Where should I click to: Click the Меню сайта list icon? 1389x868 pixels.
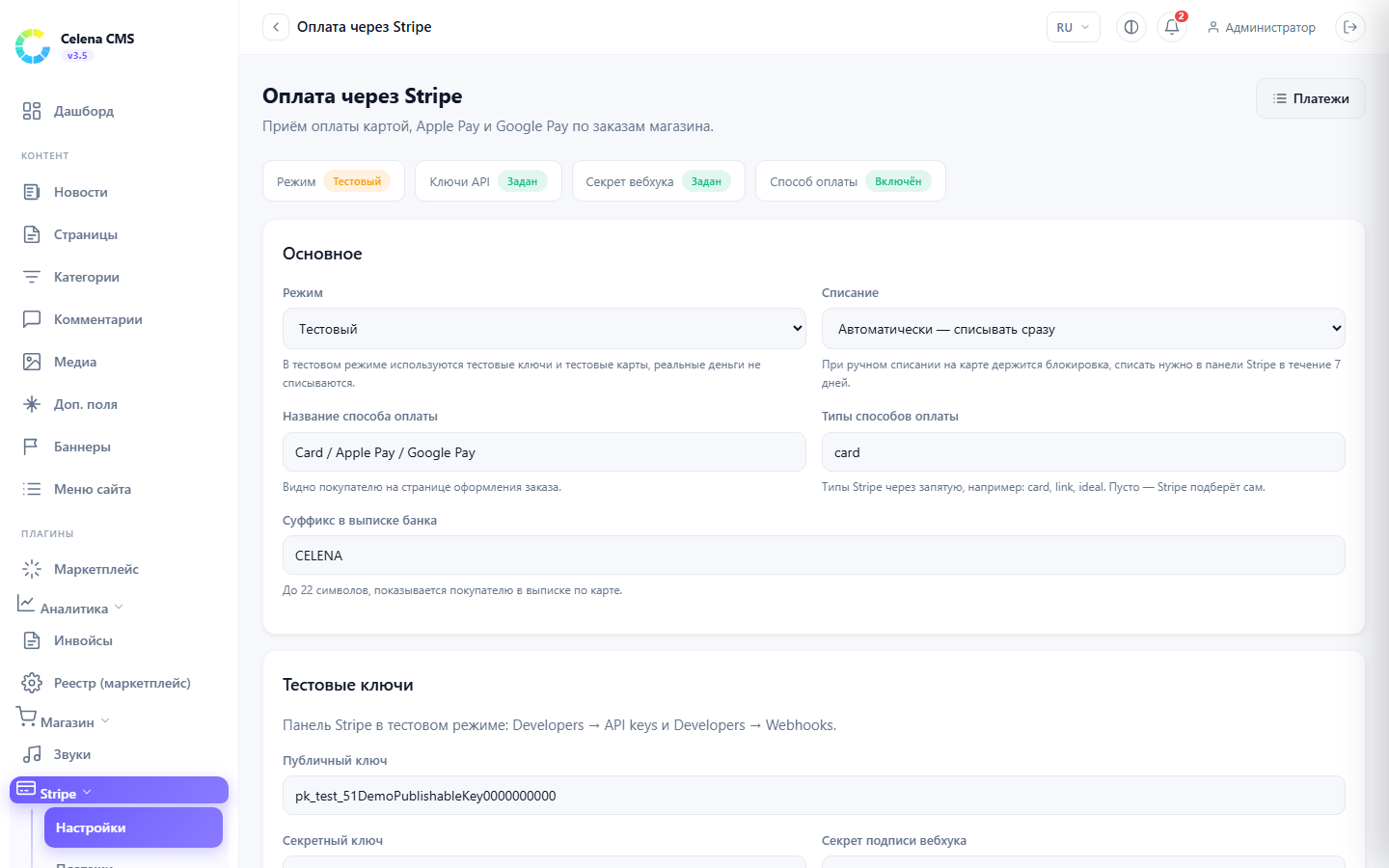pos(32,489)
